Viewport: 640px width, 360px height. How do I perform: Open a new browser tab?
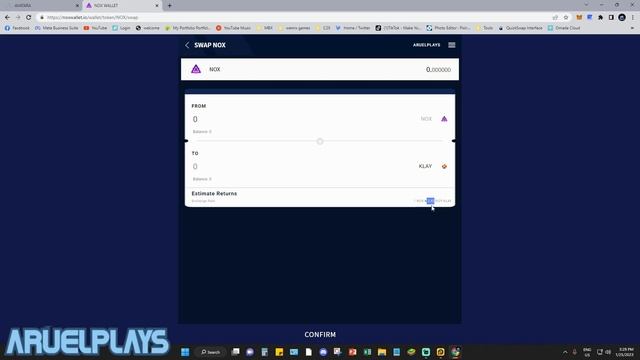(x=169, y=6)
